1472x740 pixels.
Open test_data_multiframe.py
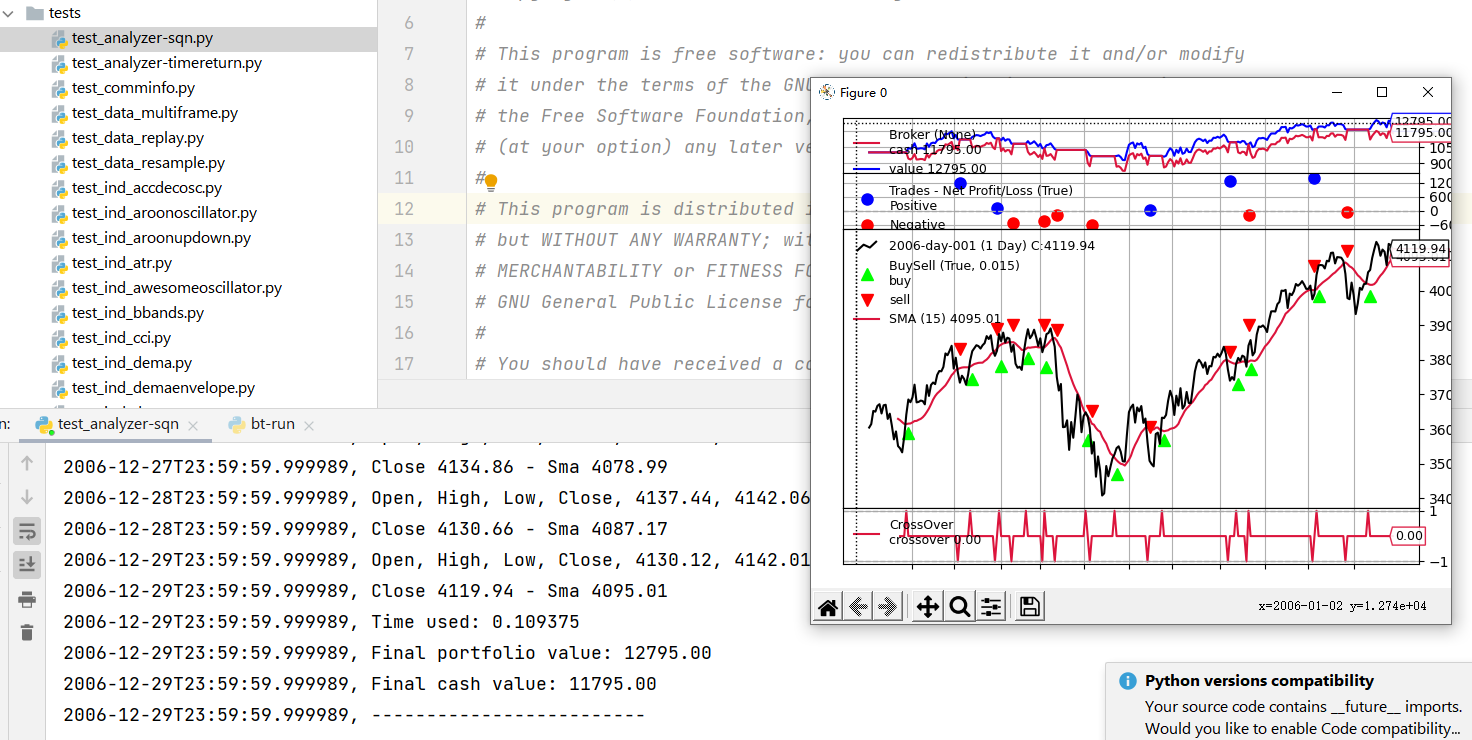coord(155,113)
